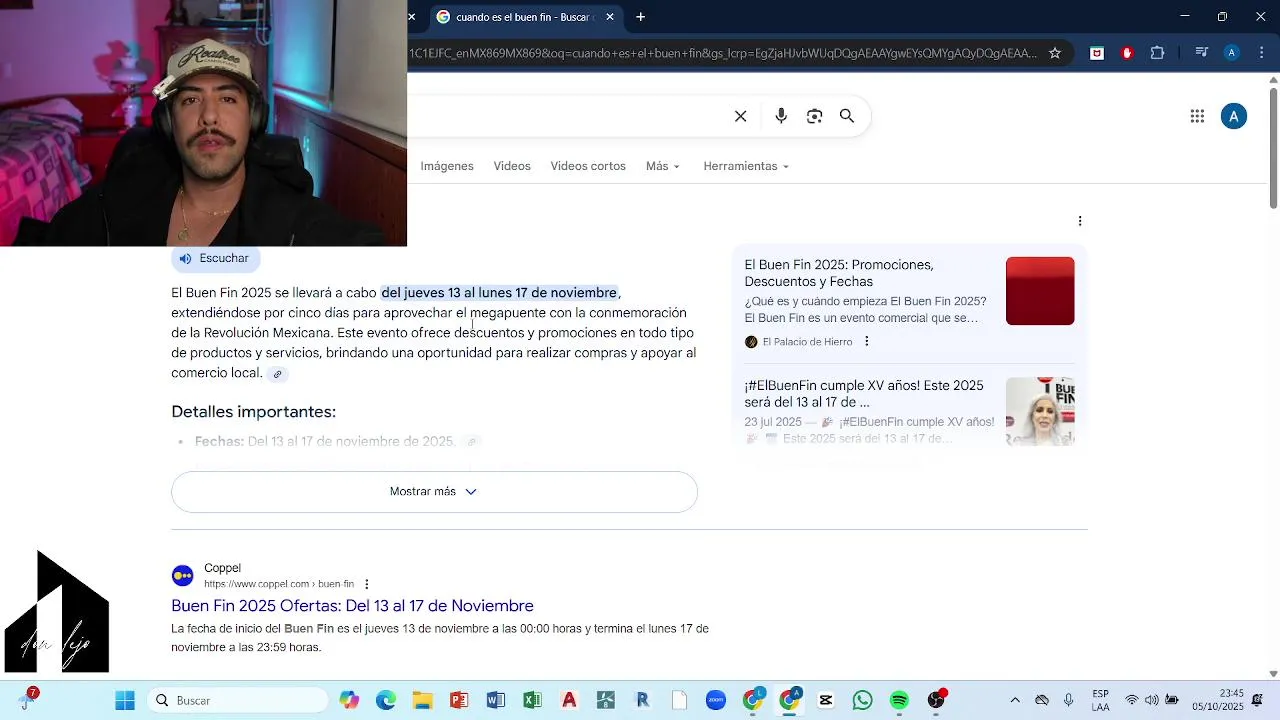Click the scrollbar down arrow
The height and width of the screenshot is (720, 1280).
[x=1273, y=674]
